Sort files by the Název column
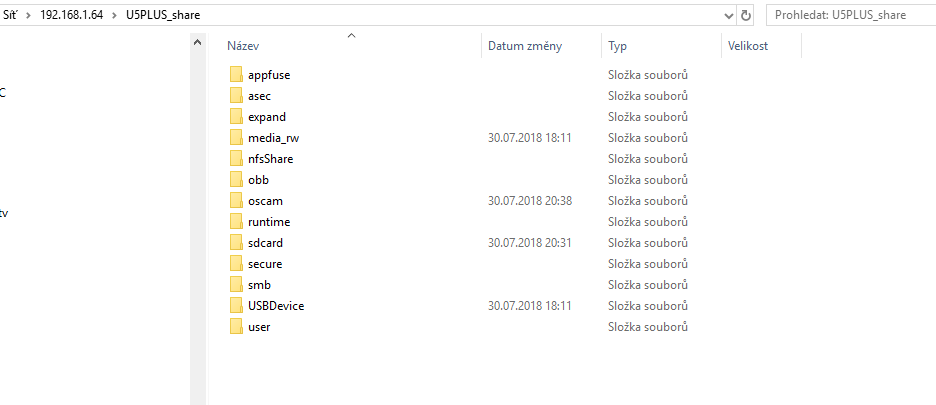The width and height of the screenshot is (936, 405). [244, 46]
